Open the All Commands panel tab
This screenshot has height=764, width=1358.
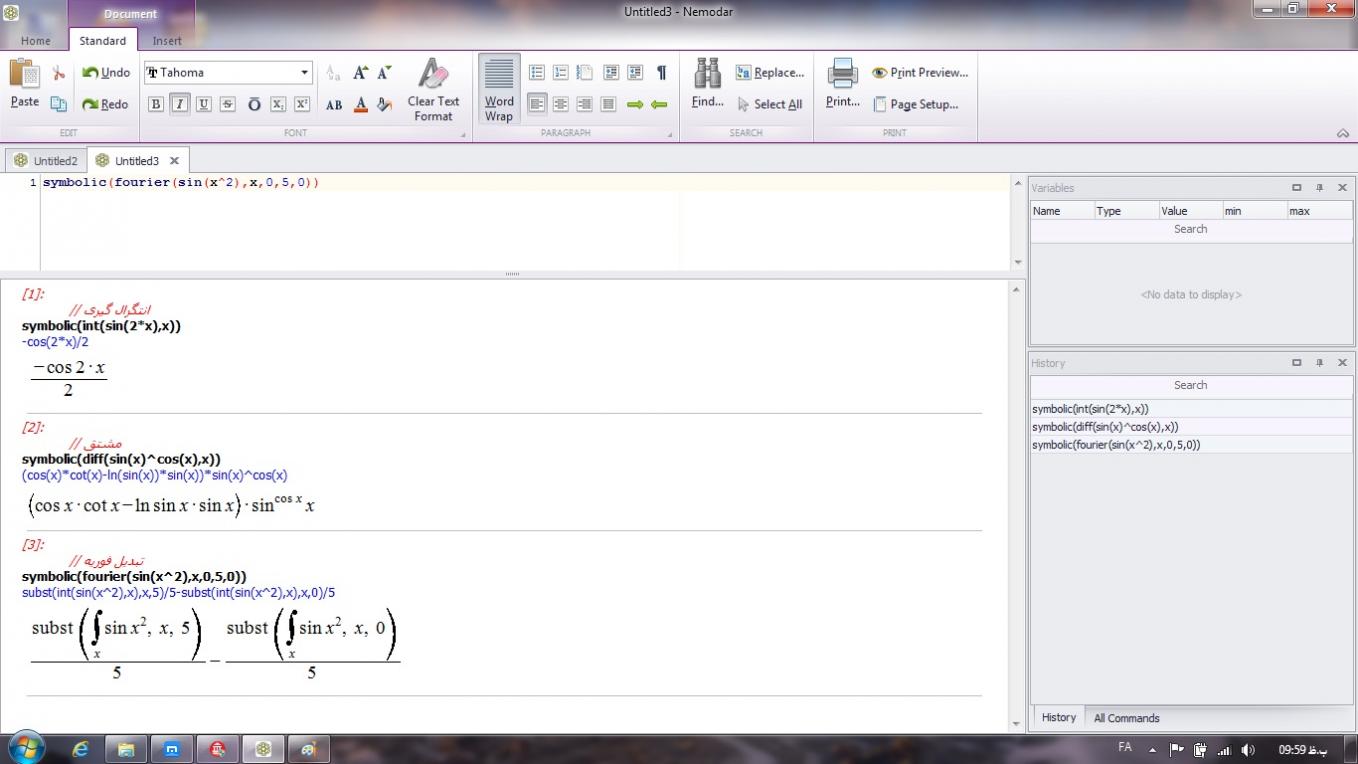coord(1126,718)
